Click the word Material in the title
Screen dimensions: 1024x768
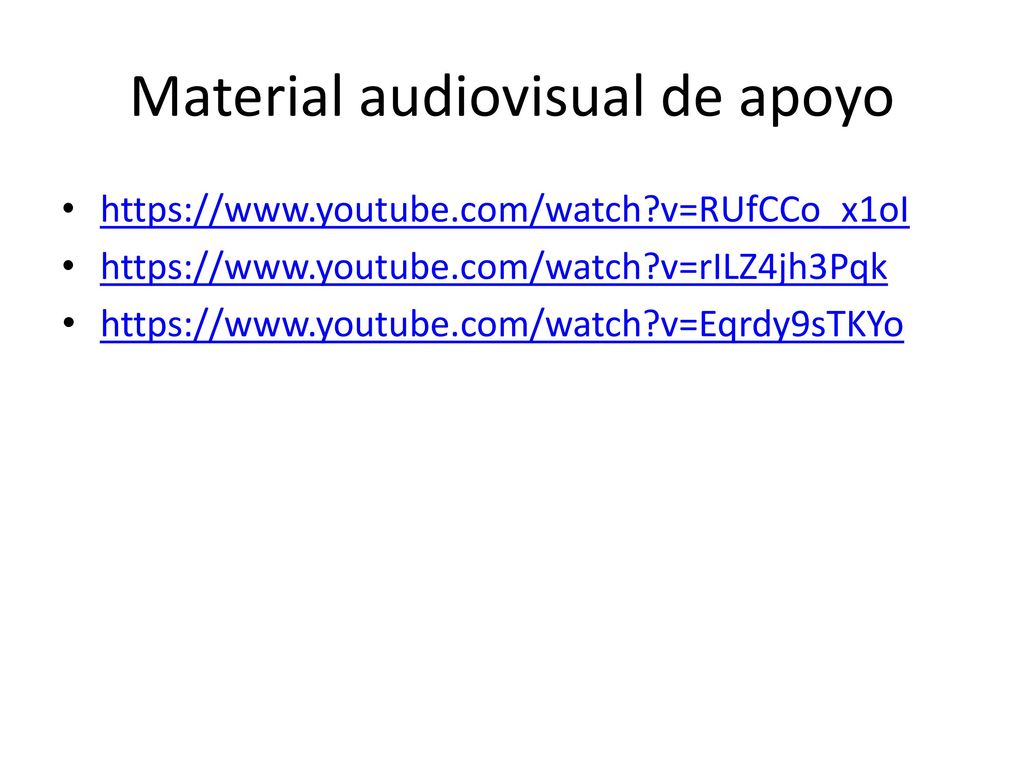[236, 96]
